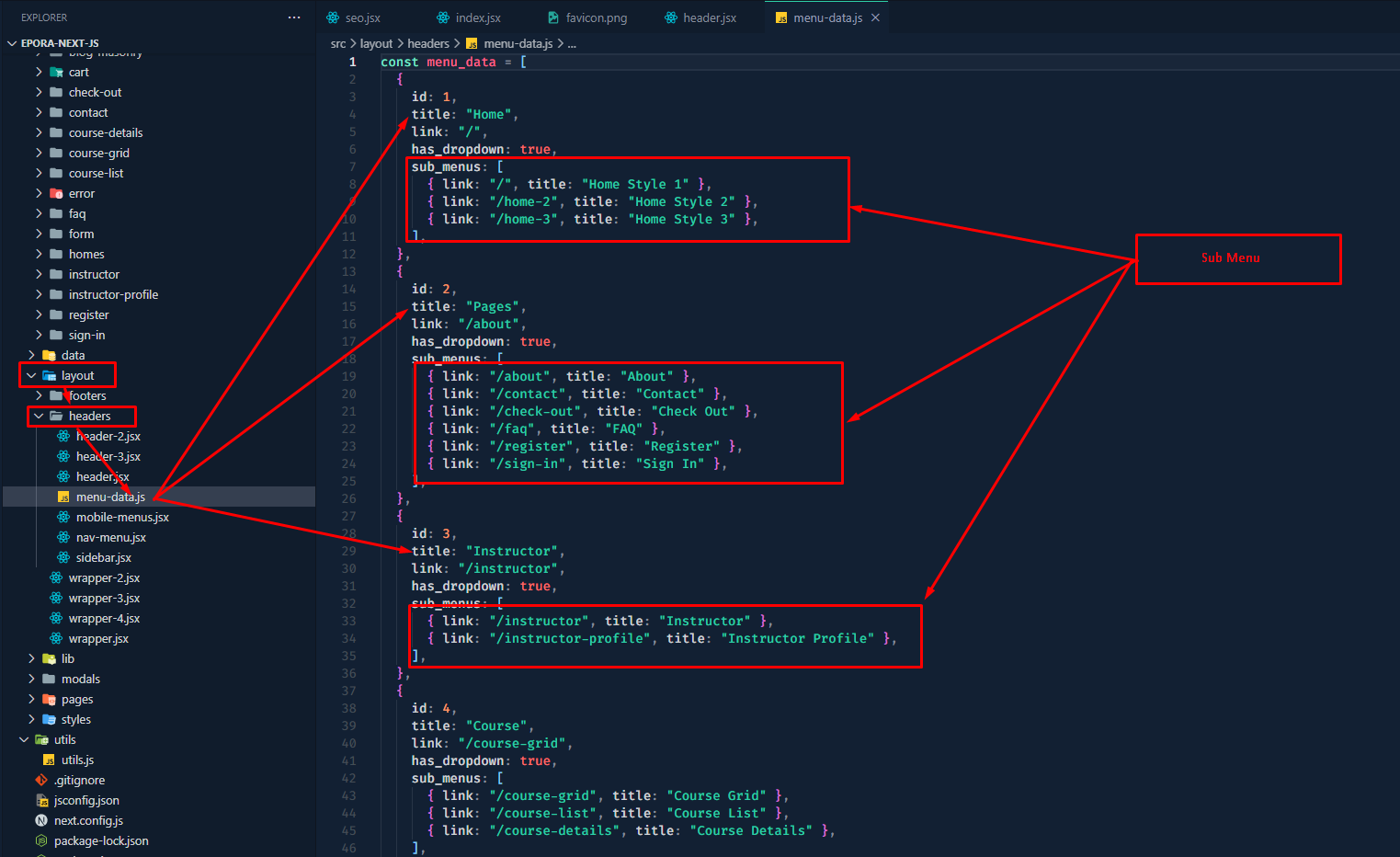Click the favicon.png tab image icon
The height and width of the screenshot is (857, 1400).
coord(553,17)
